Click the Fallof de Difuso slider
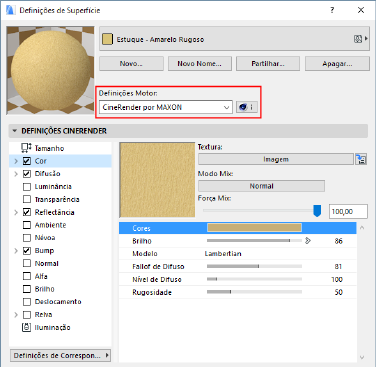The height and width of the screenshot is (367, 376). tap(254, 266)
